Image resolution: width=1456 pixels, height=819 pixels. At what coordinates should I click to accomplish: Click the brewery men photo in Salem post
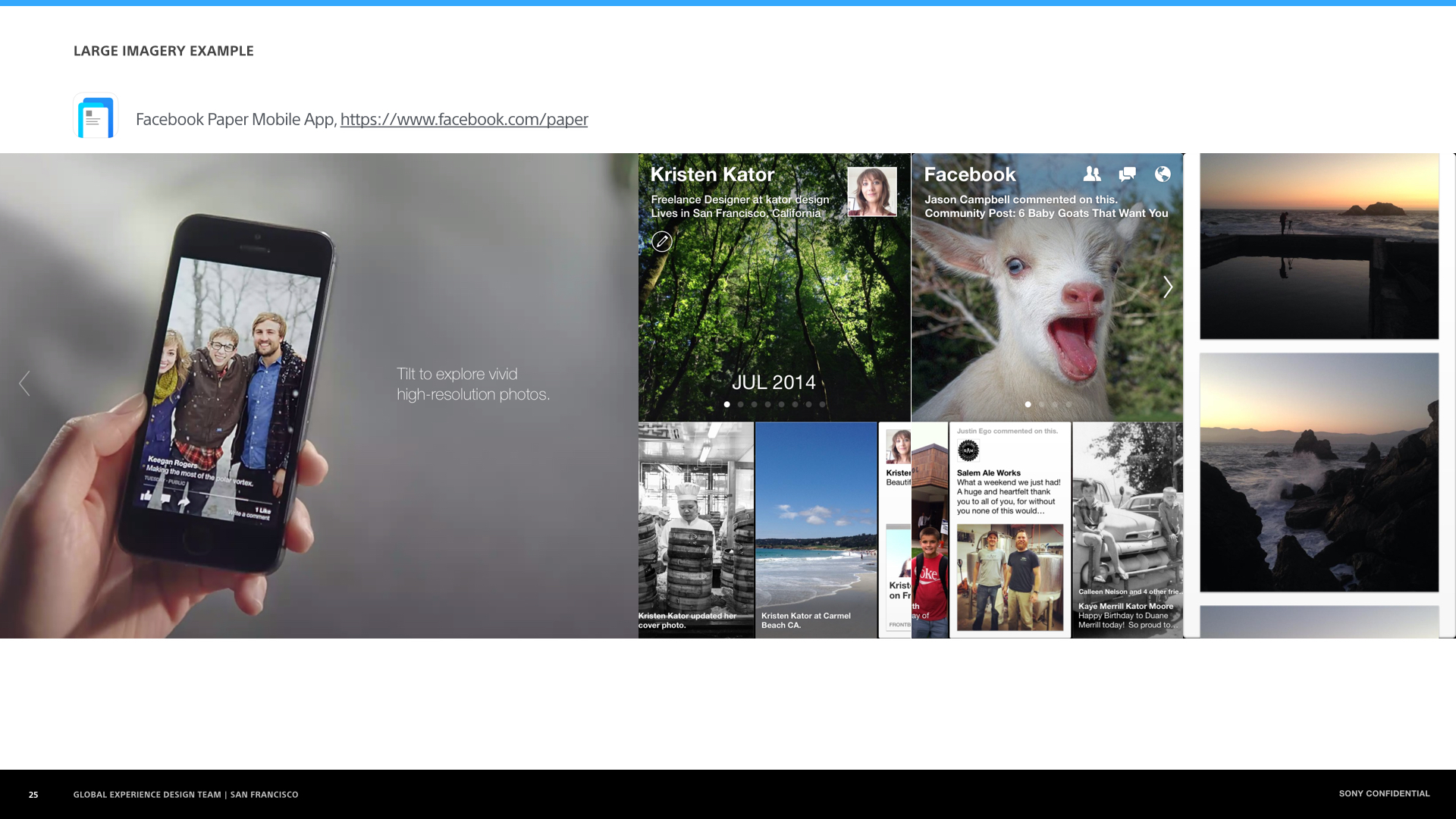(1009, 577)
